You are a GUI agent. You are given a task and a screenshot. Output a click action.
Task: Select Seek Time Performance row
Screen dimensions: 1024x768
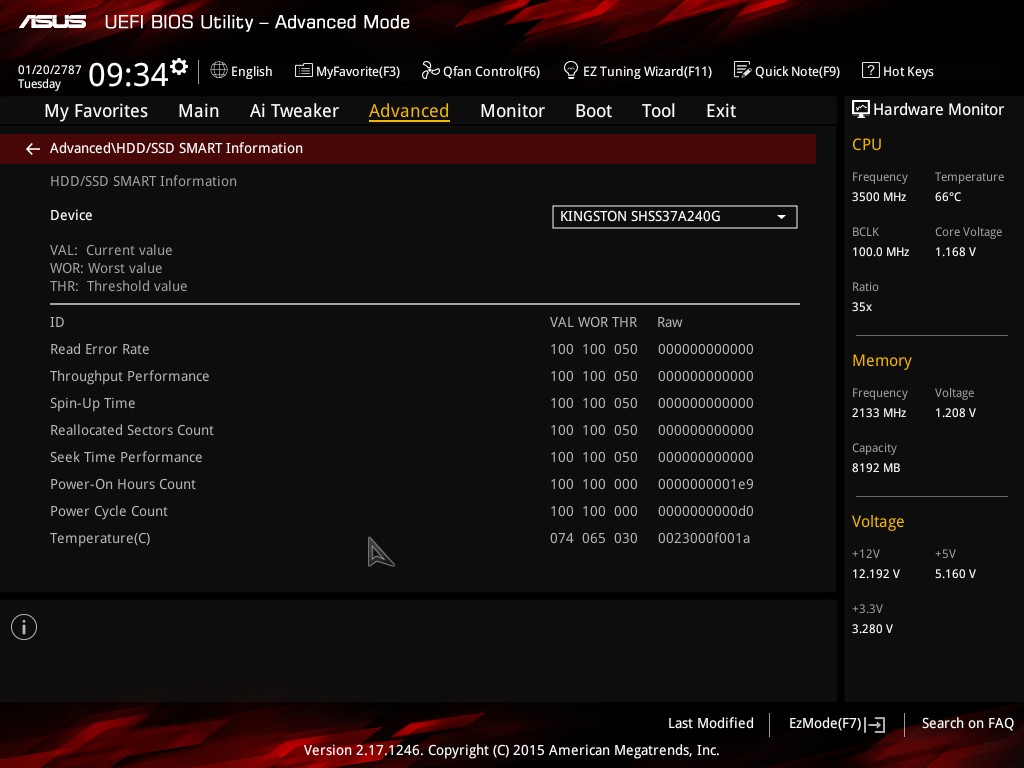[x=424, y=457]
